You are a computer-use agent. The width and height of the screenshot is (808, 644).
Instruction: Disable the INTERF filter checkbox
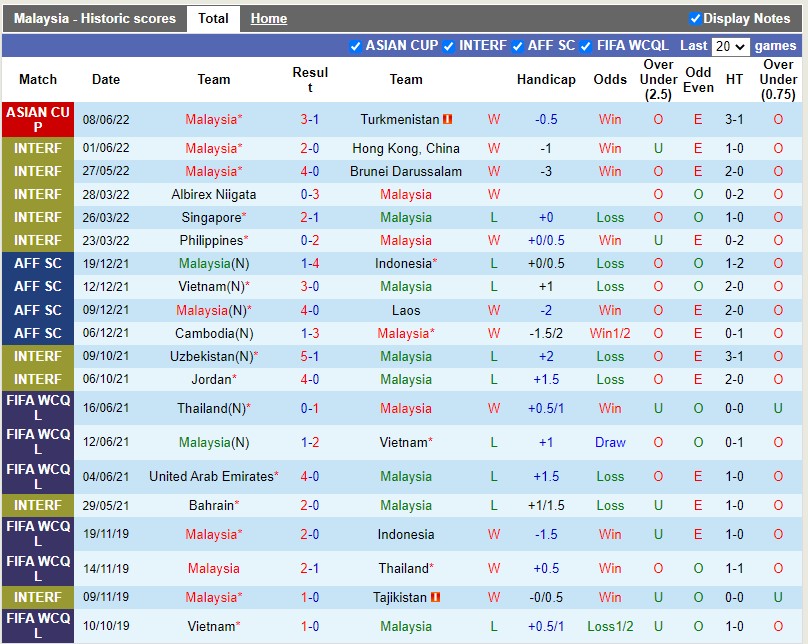point(449,46)
